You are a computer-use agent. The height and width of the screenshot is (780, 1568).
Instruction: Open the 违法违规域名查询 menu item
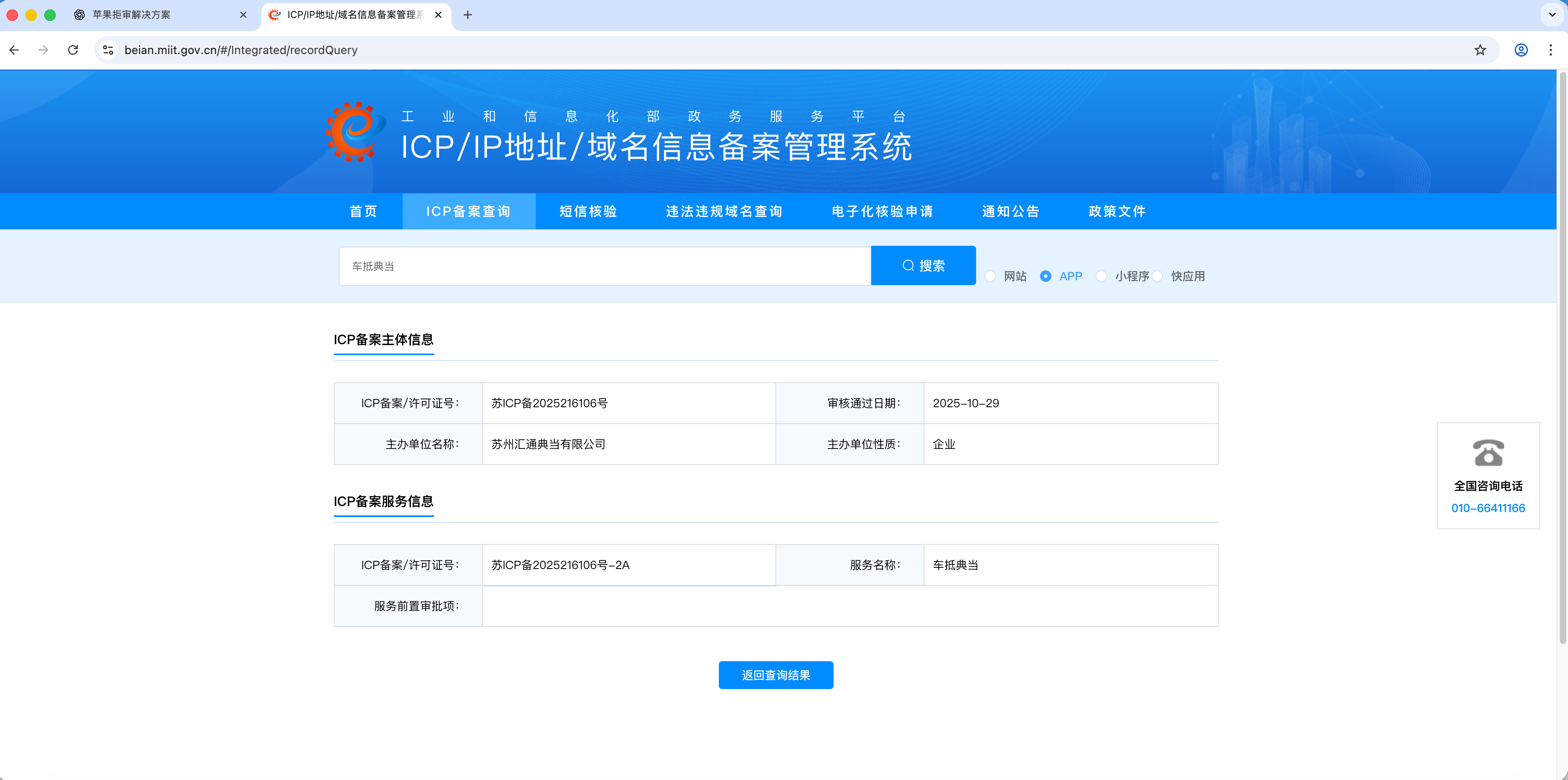click(x=724, y=211)
